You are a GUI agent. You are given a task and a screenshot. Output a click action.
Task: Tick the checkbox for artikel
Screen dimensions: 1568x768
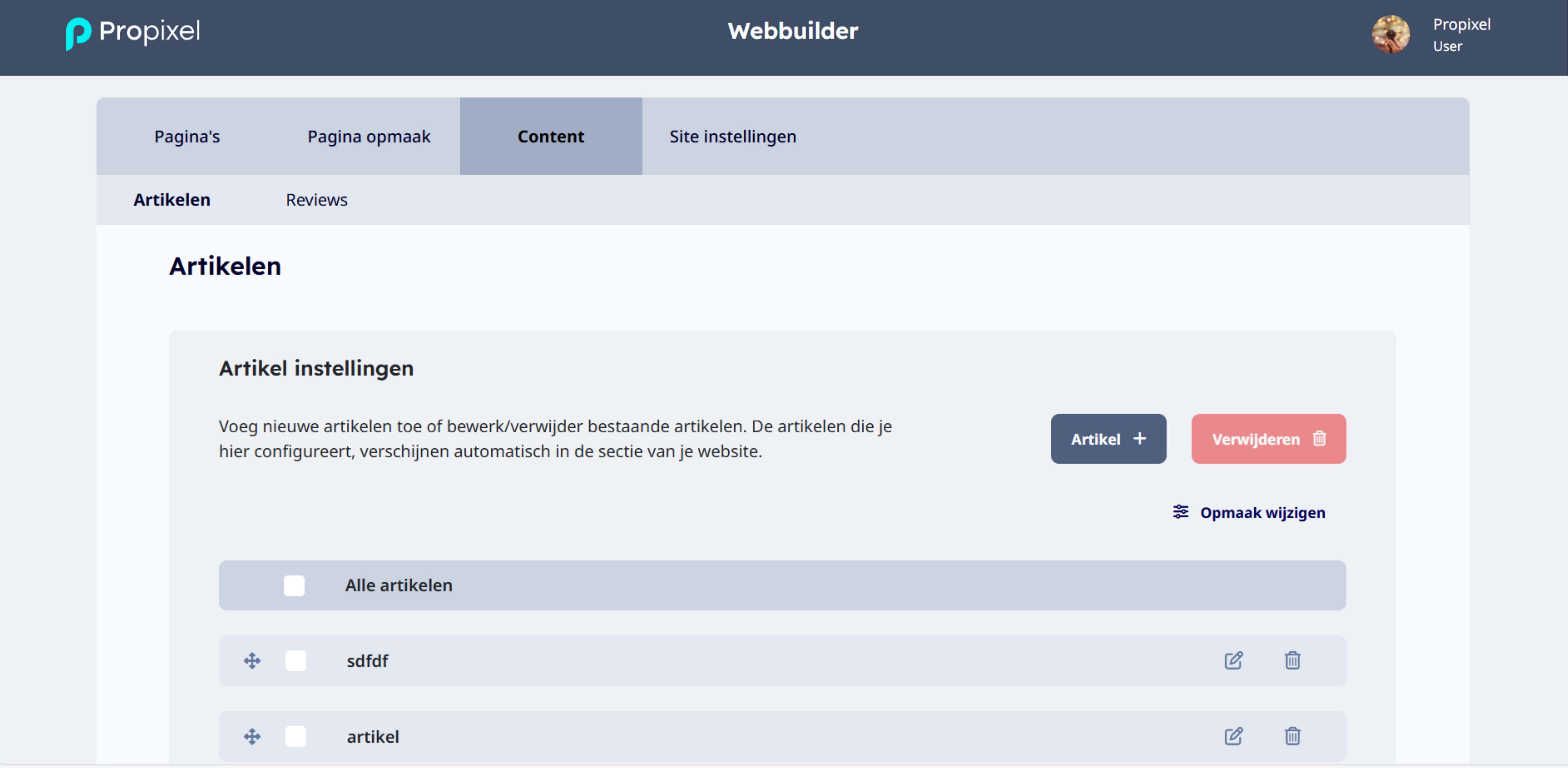click(296, 736)
